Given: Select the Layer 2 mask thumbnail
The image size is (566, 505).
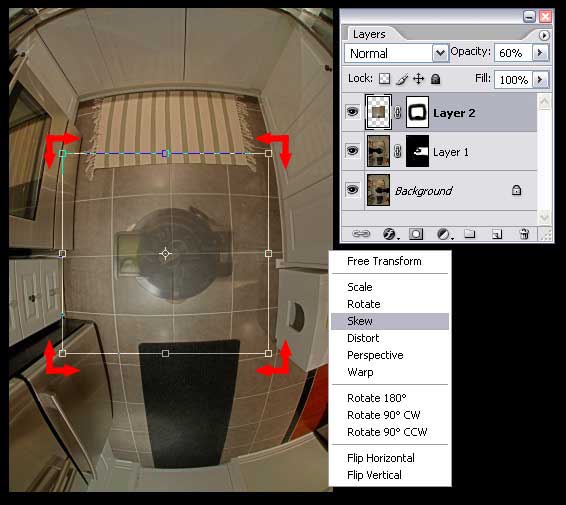Looking at the screenshot, I should 417,112.
